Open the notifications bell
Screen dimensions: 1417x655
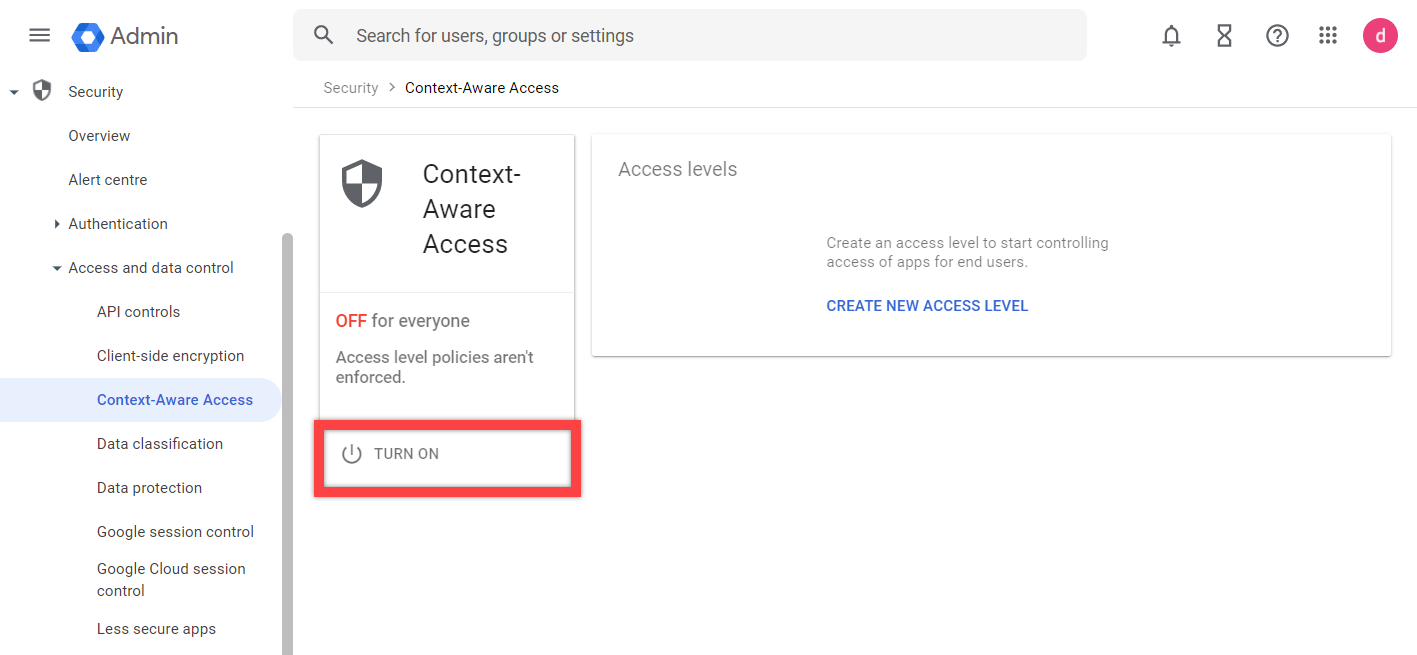pos(1171,36)
